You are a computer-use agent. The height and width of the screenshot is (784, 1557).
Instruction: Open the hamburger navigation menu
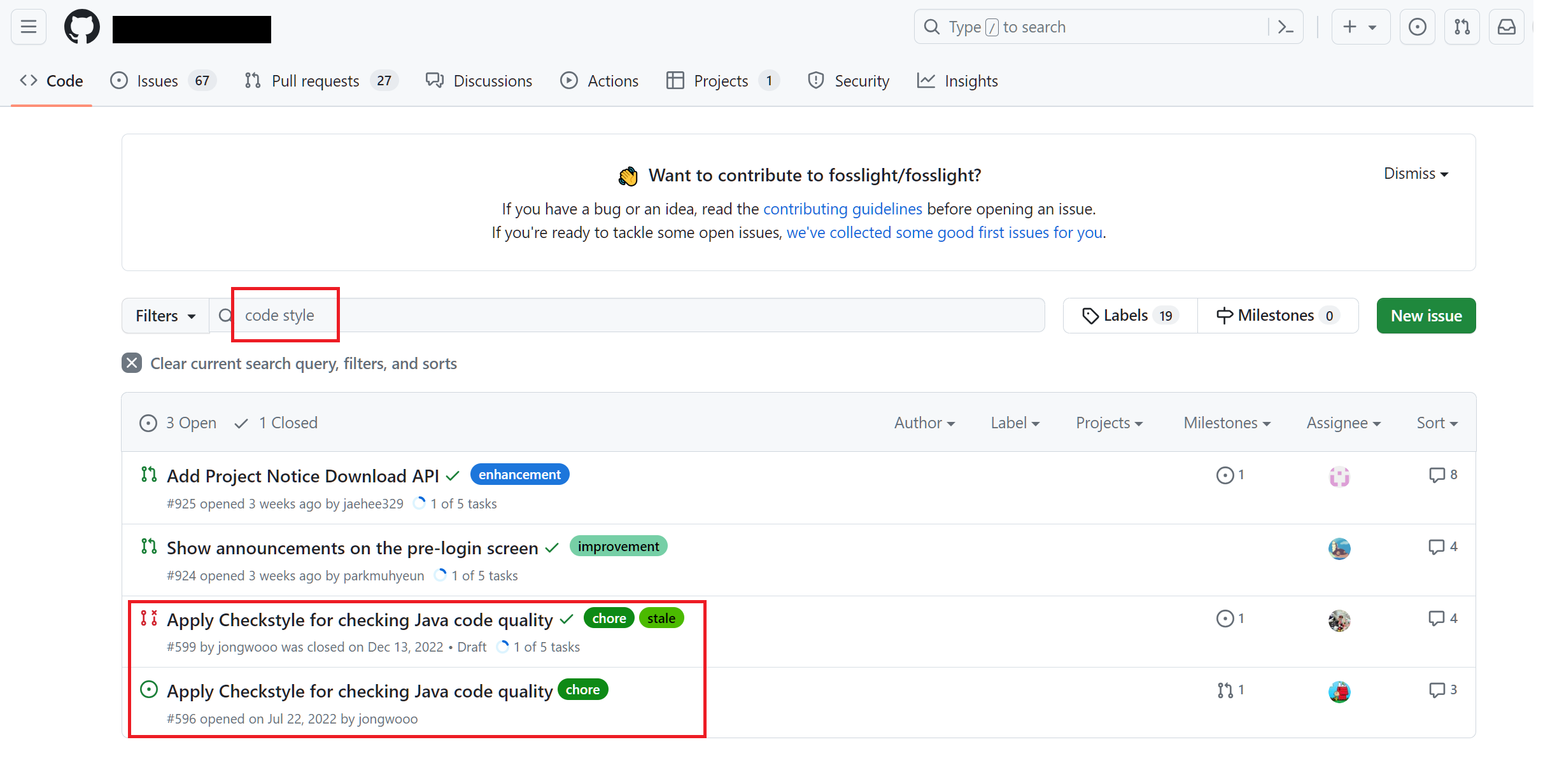point(29,27)
